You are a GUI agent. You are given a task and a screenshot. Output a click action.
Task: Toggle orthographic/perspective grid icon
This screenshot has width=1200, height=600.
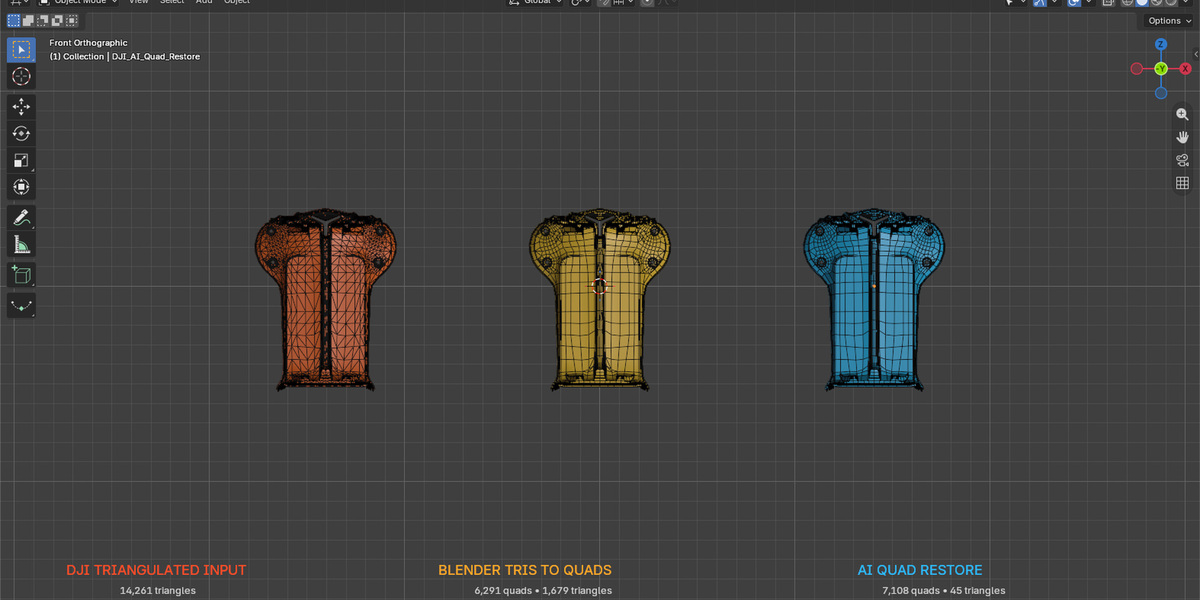pos(1182,183)
